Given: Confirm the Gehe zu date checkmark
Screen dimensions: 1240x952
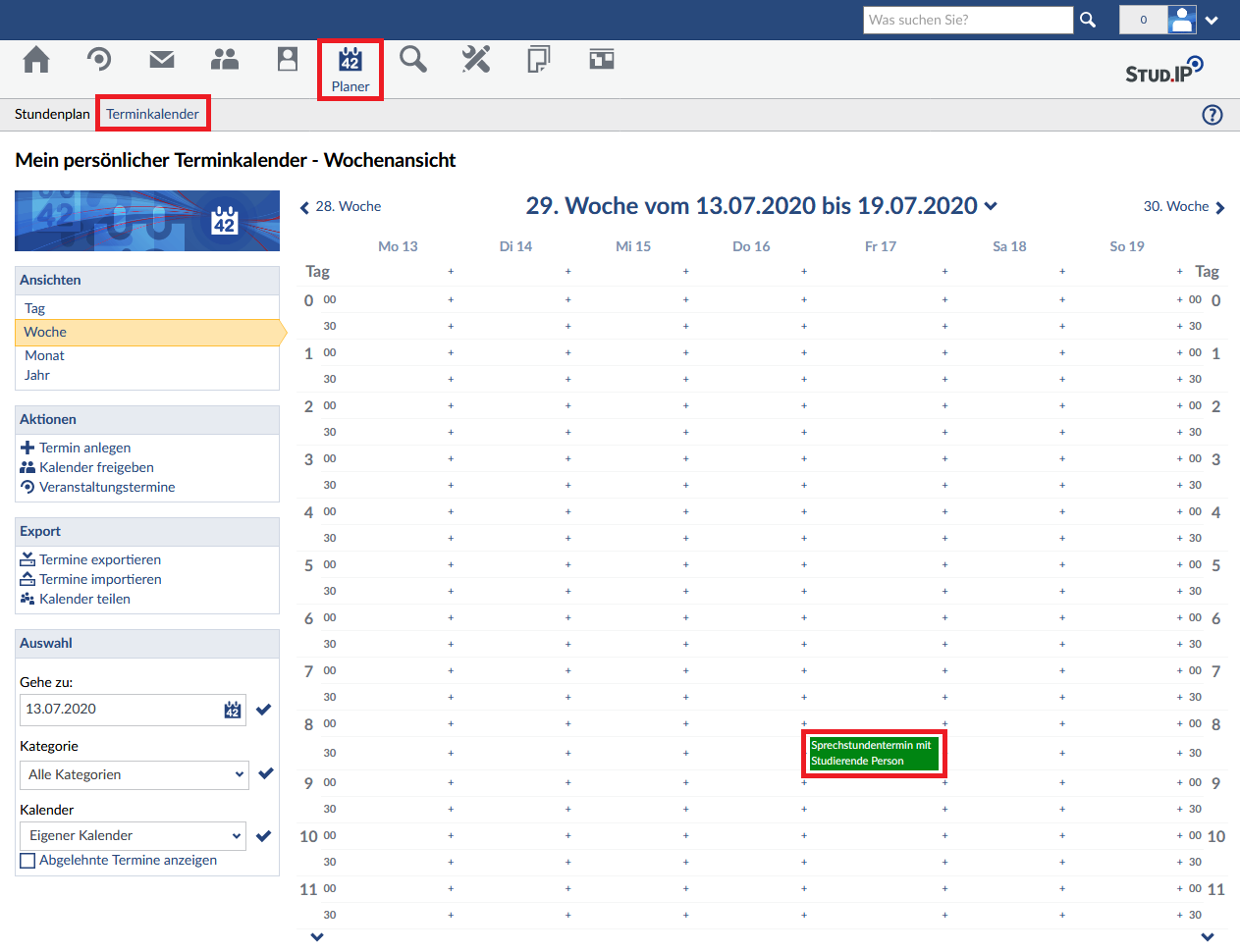Looking at the screenshot, I should pyautogui.click(x=264, y=710).
